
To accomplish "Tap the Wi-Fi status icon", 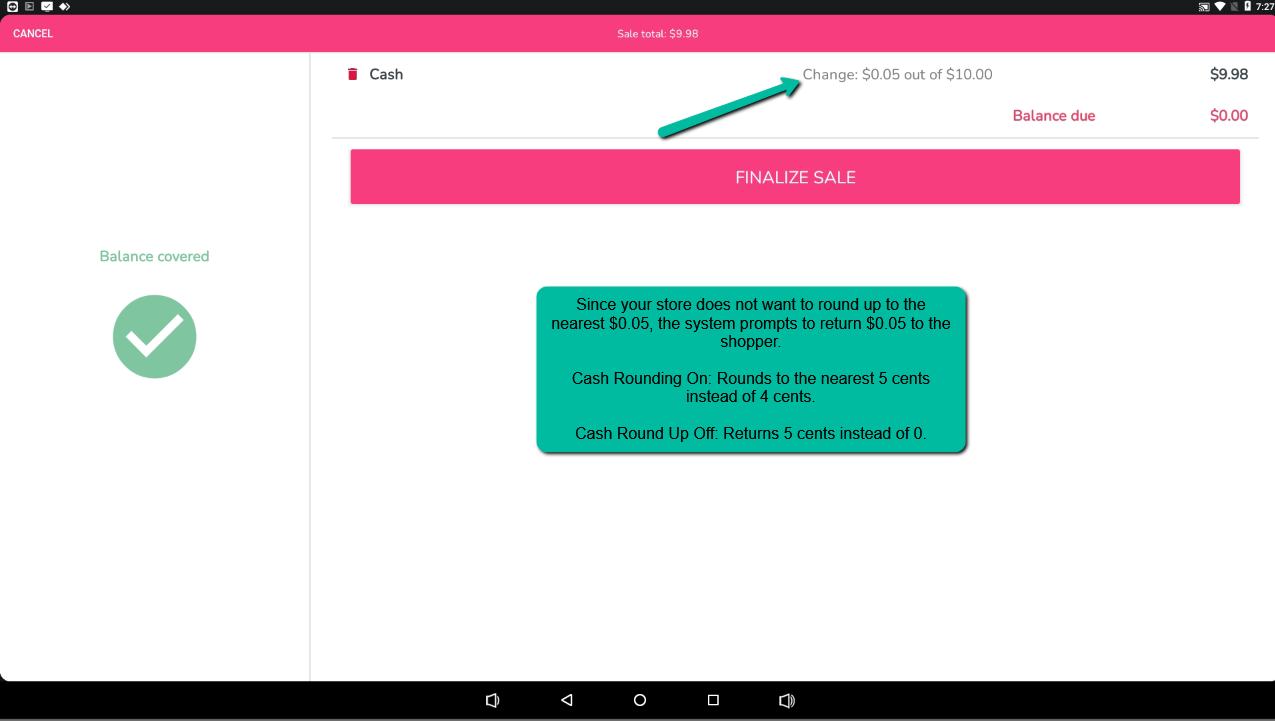I will (x=1220, y=7).
